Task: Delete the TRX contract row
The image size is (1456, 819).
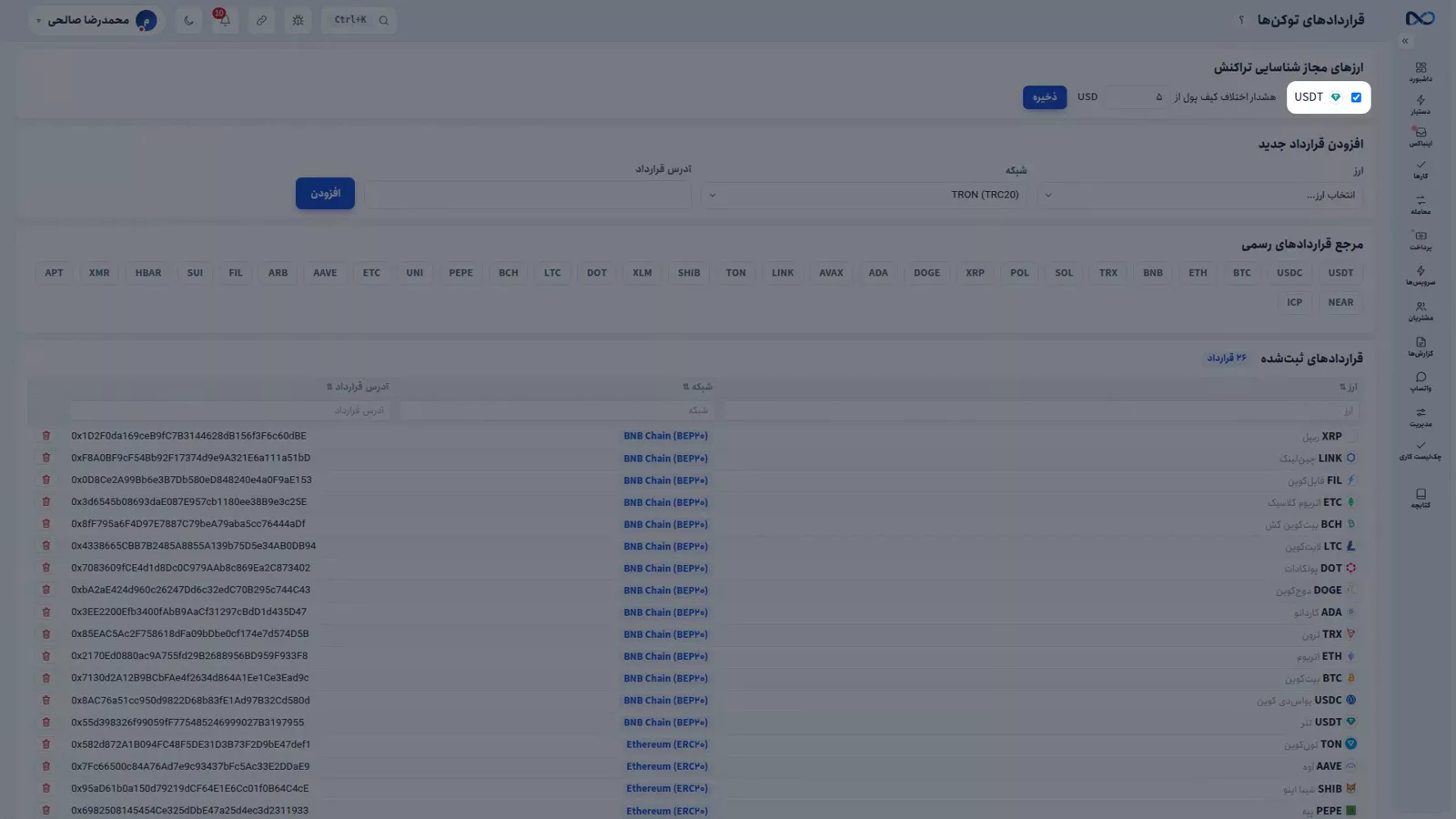Action: tap(46, 634)
